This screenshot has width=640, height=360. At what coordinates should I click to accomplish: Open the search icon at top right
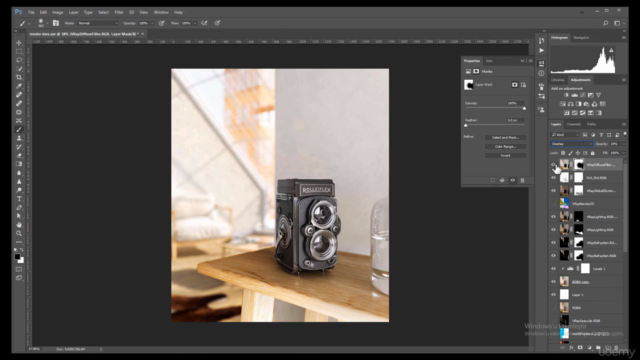point(606,23)
